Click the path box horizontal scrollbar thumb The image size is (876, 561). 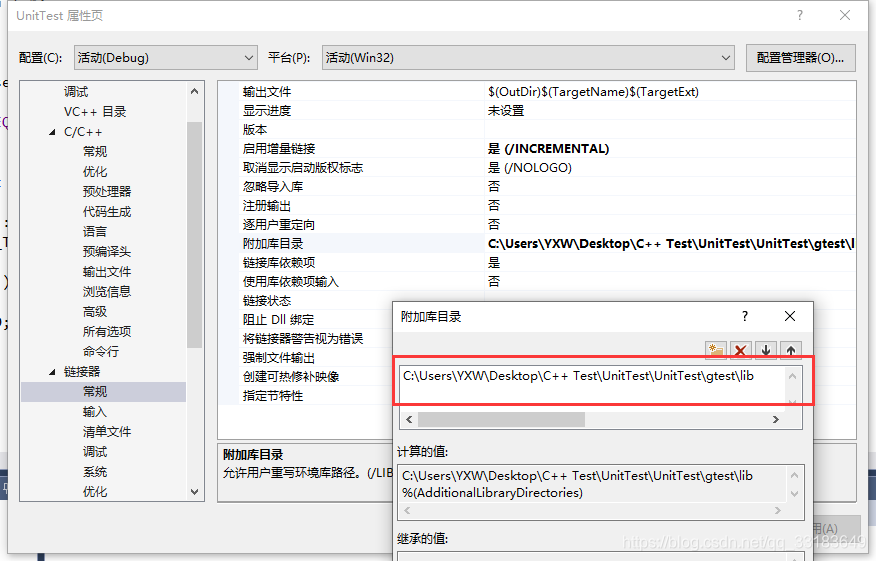click(501, 419)
